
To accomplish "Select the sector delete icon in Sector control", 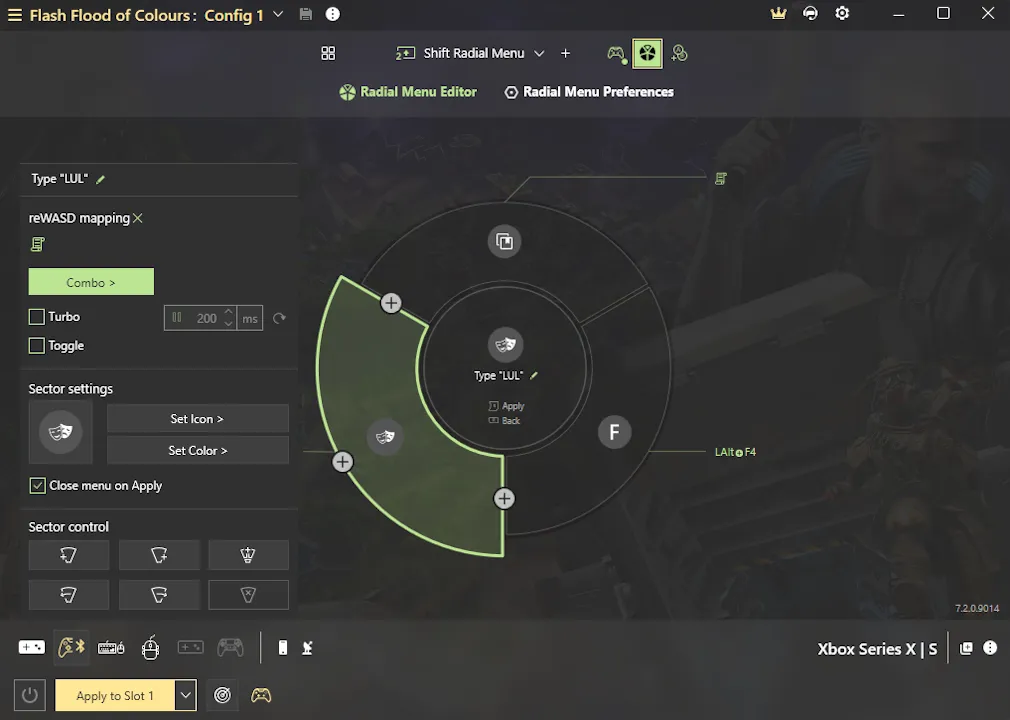I will click(x=248, y=595).
